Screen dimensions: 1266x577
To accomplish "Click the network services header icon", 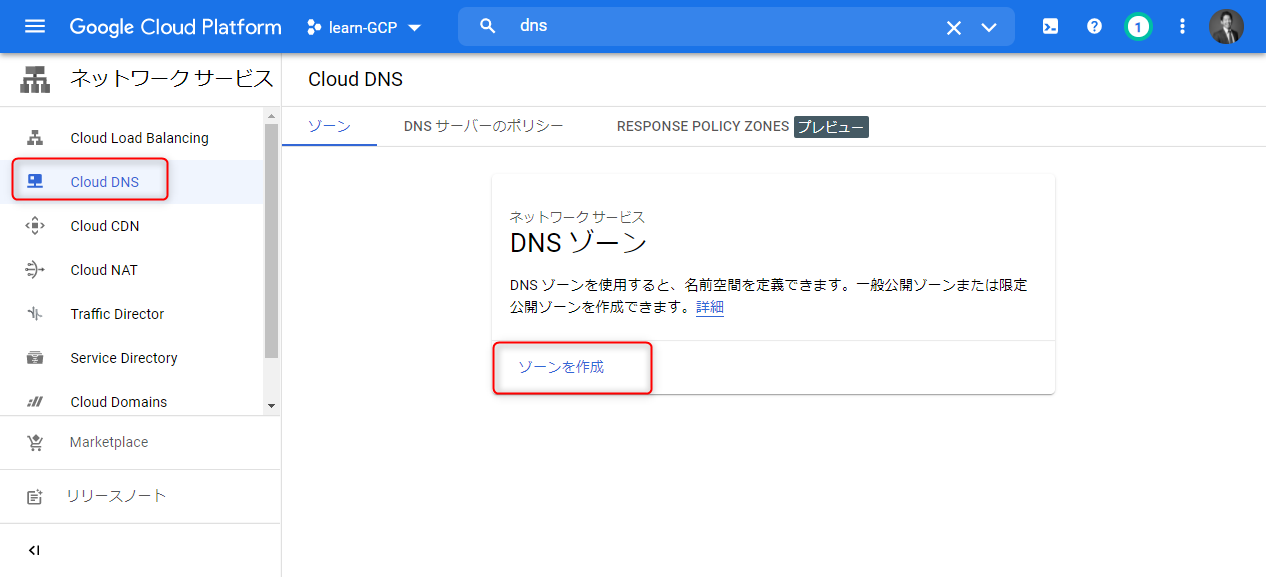I will tap(35, 80).
